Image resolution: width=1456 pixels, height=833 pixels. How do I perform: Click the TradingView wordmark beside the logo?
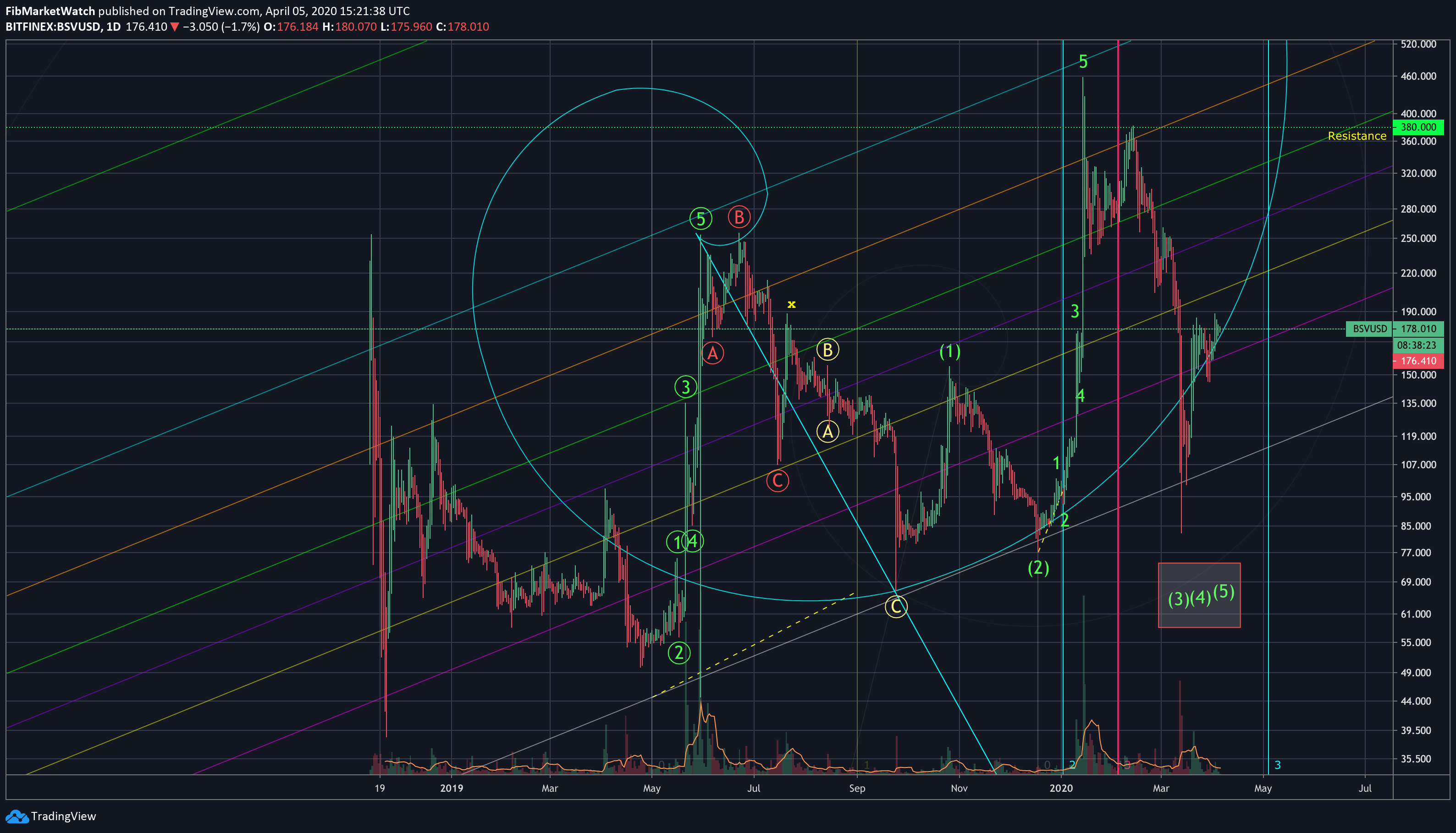pos(64,817)
